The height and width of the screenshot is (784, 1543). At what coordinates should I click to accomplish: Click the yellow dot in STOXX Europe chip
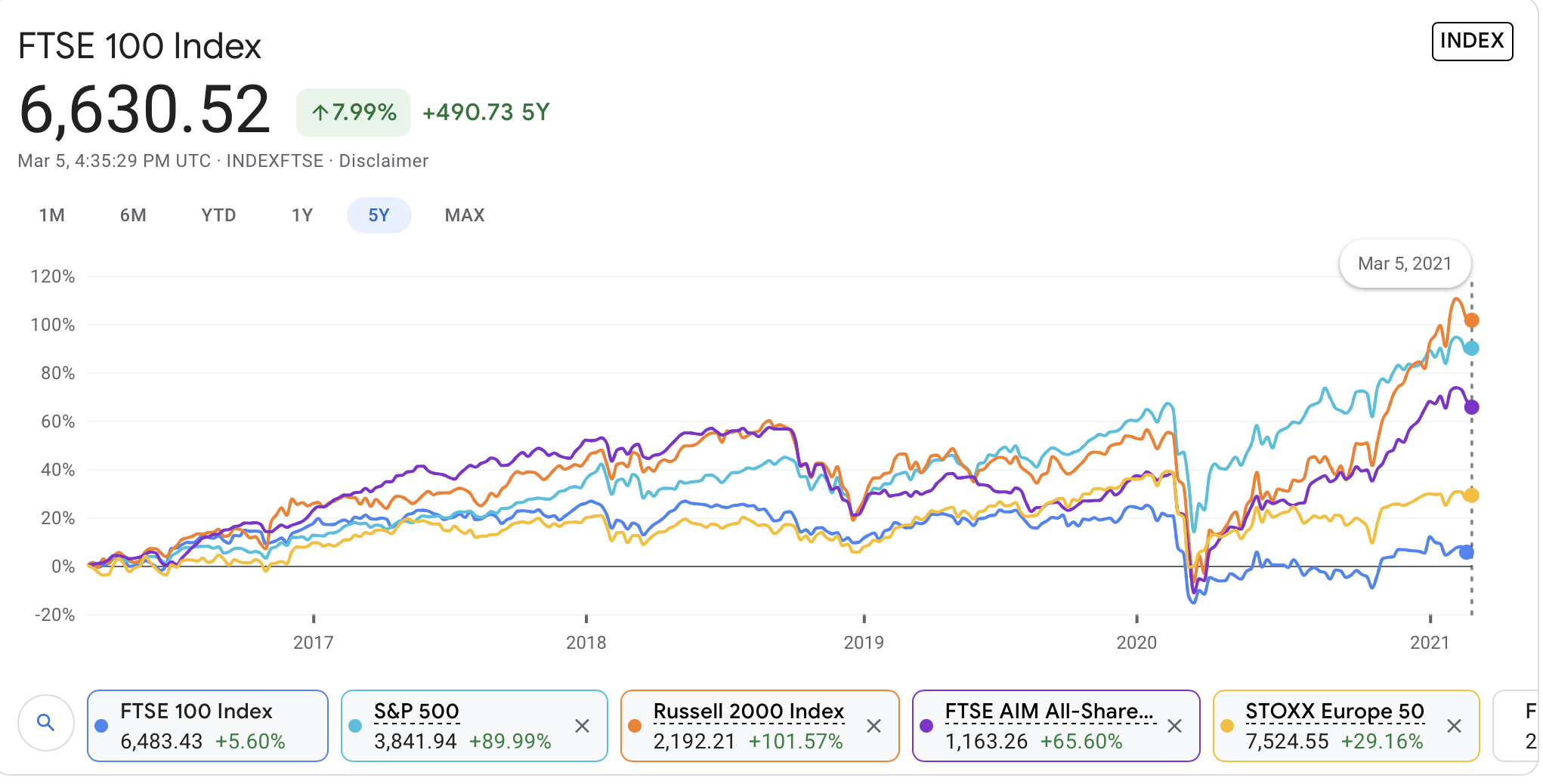point(1227,726)
